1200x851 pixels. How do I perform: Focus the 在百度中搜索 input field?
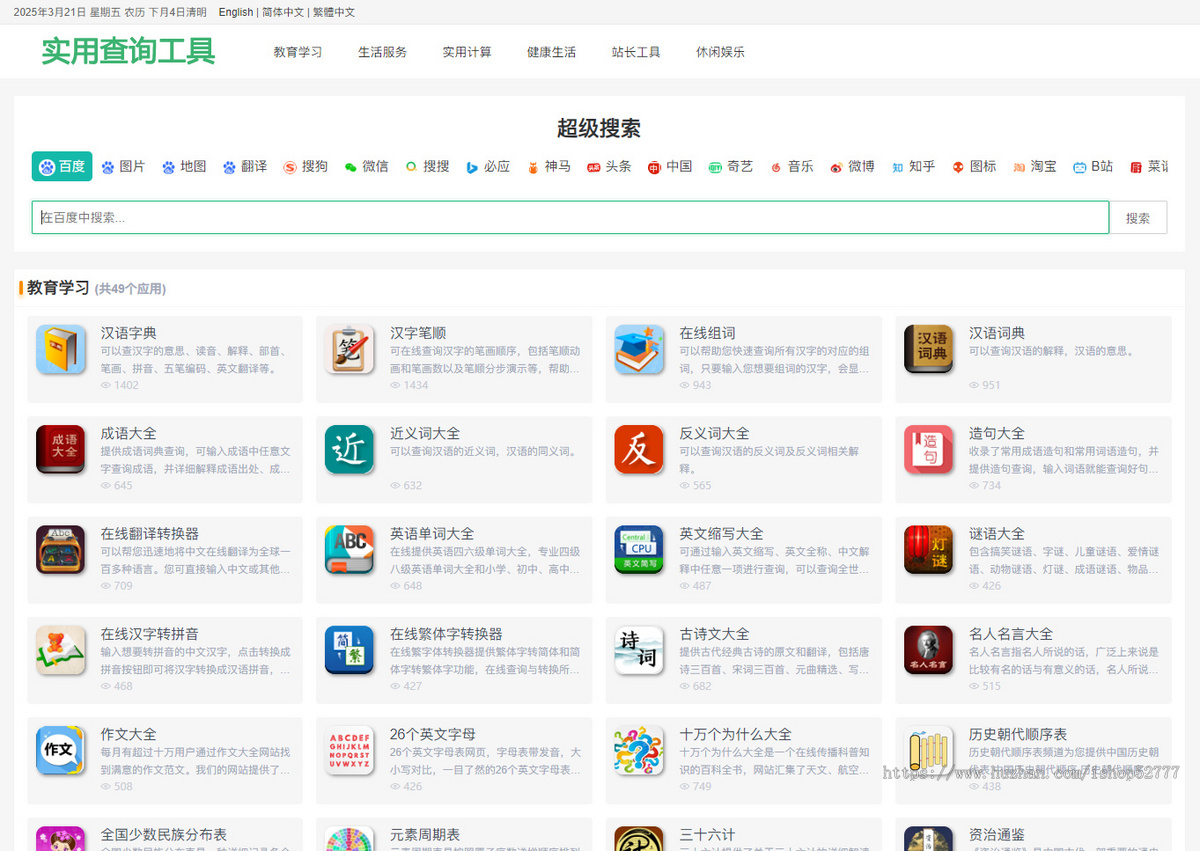tap(570, 218)
